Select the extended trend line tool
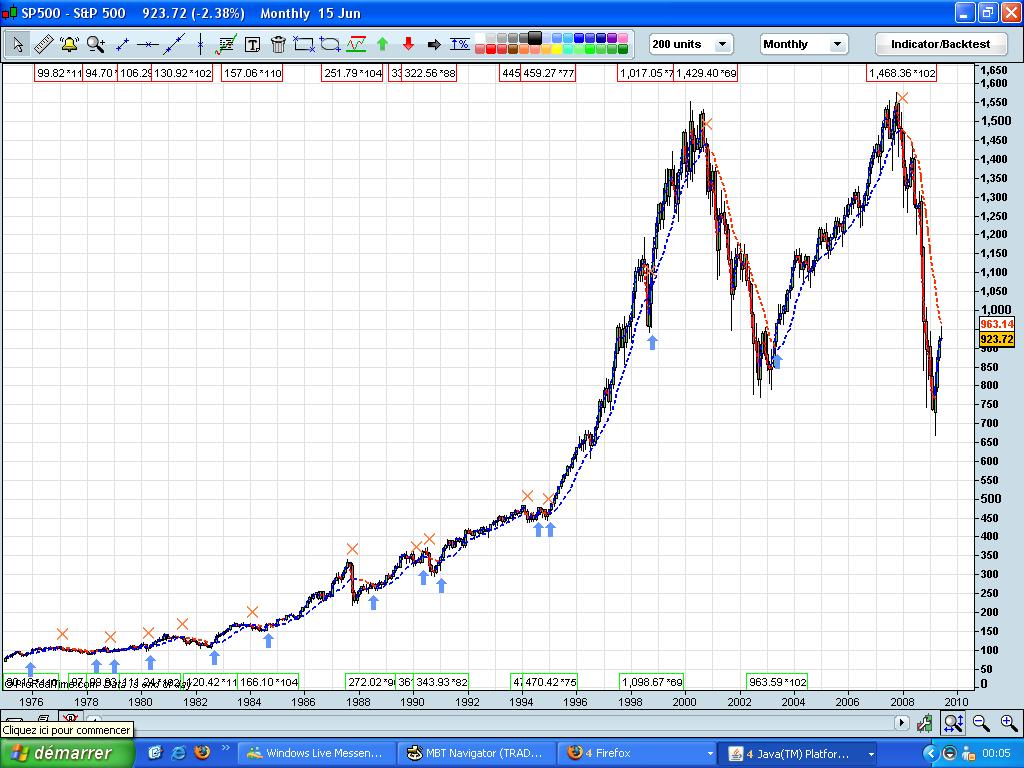 pyautogui.click(x=174, y=44)
